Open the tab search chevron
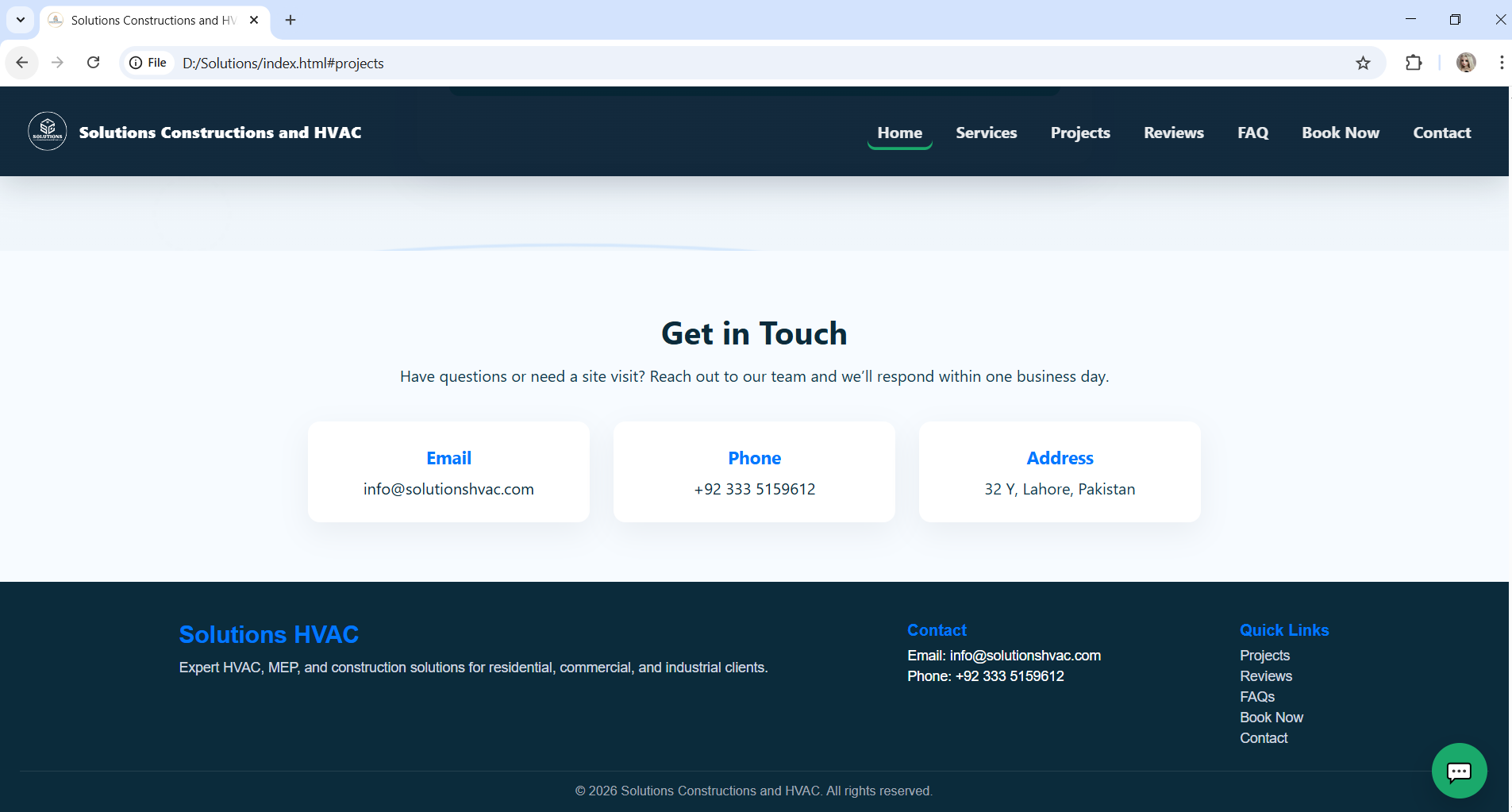1512x812 pixels. pyautogui.click(x=20, y=20)
